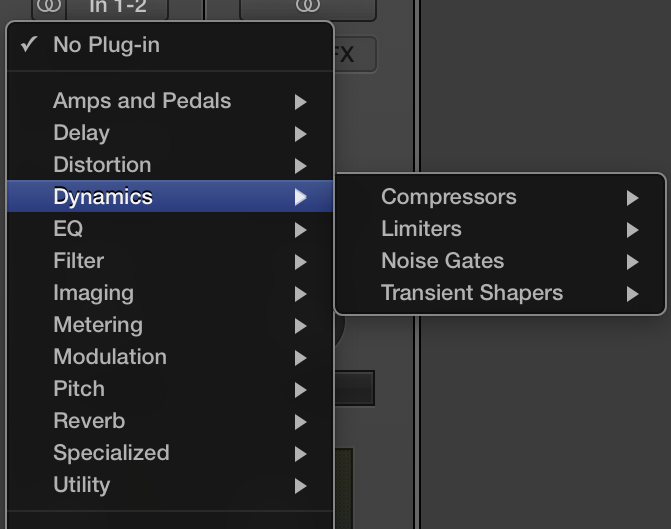
Task: Expand the Noise Gates arrow
Action: tap(632, 262)
